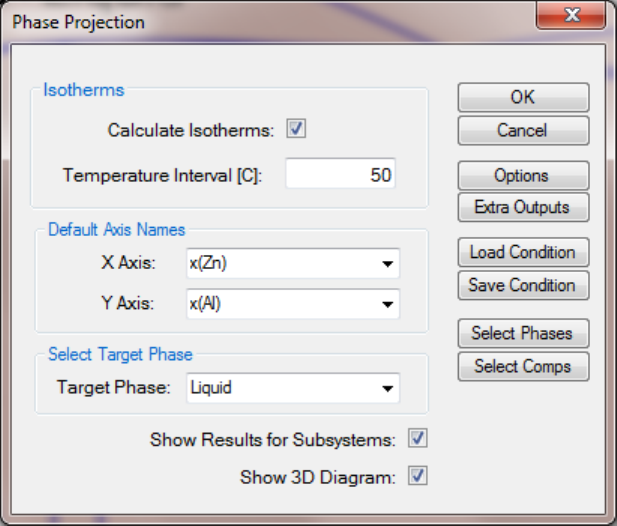Open the X Axis dropdown arrow
The image size is (617, 526).
tap(388, 263)
